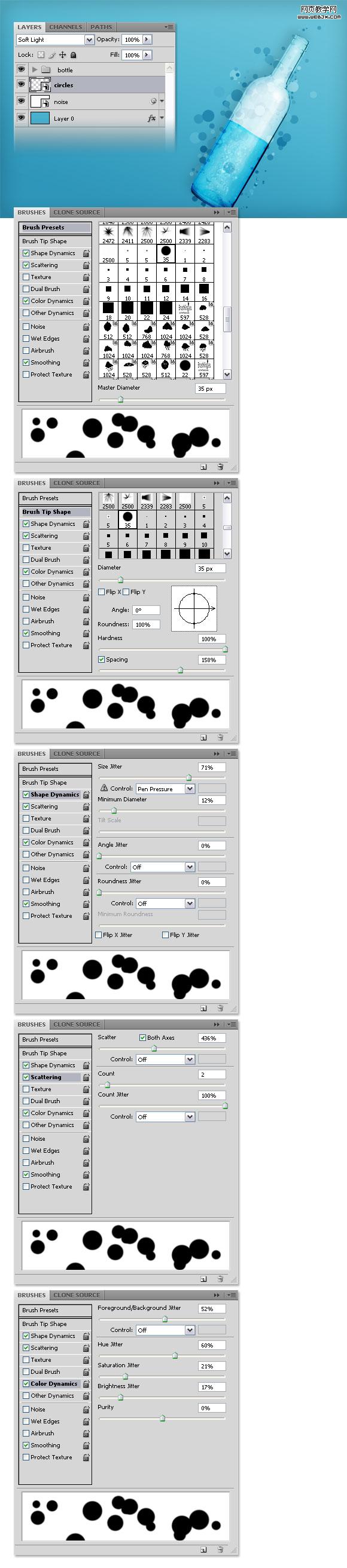Click lock transparent pixels icon in Layers
Image resolution: width=347 pixels, height=1568 pixels.
(41, 55)
